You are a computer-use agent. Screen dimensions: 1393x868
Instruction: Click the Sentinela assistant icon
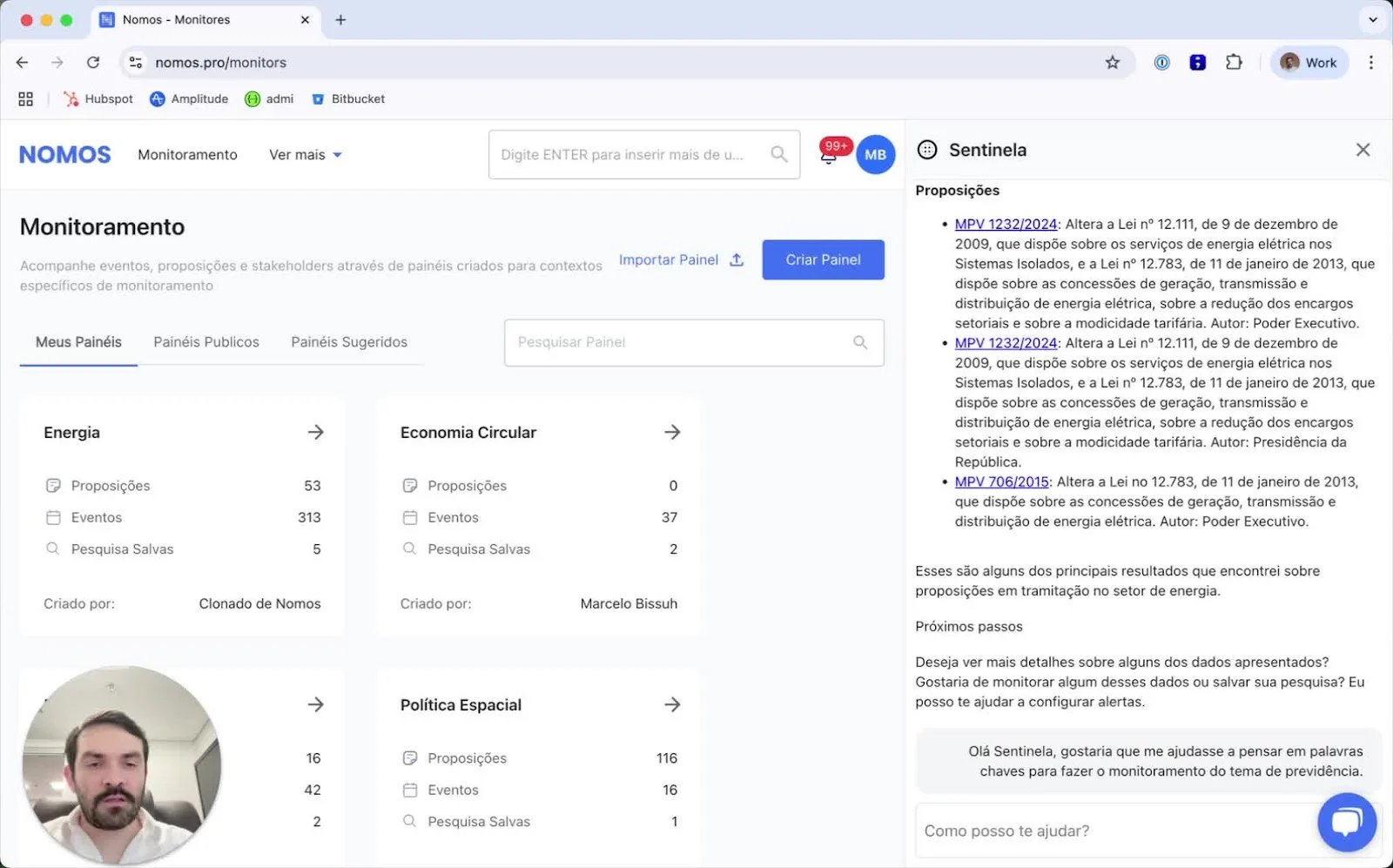(927, 150)
